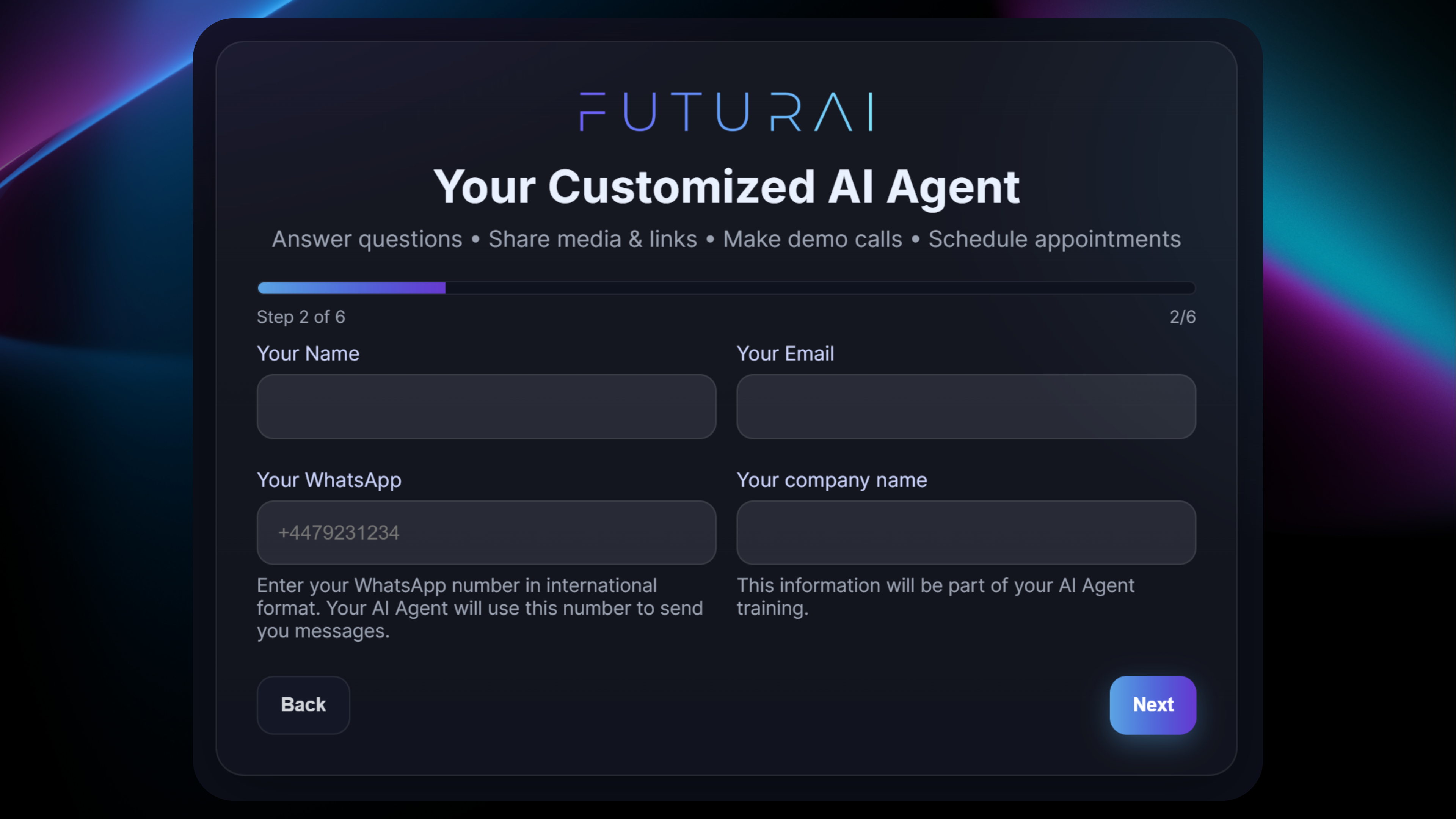
Task: Click the "Your company name" label
Action: click(x=832, y=480)
